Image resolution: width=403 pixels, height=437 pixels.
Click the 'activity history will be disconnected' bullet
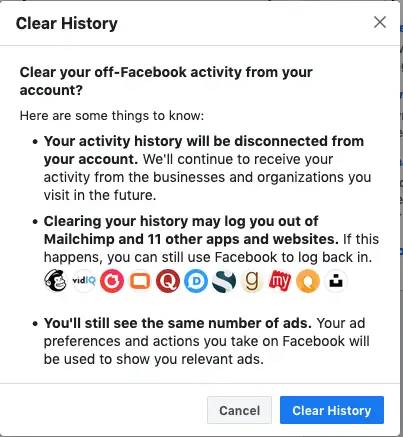pos(207,168)
